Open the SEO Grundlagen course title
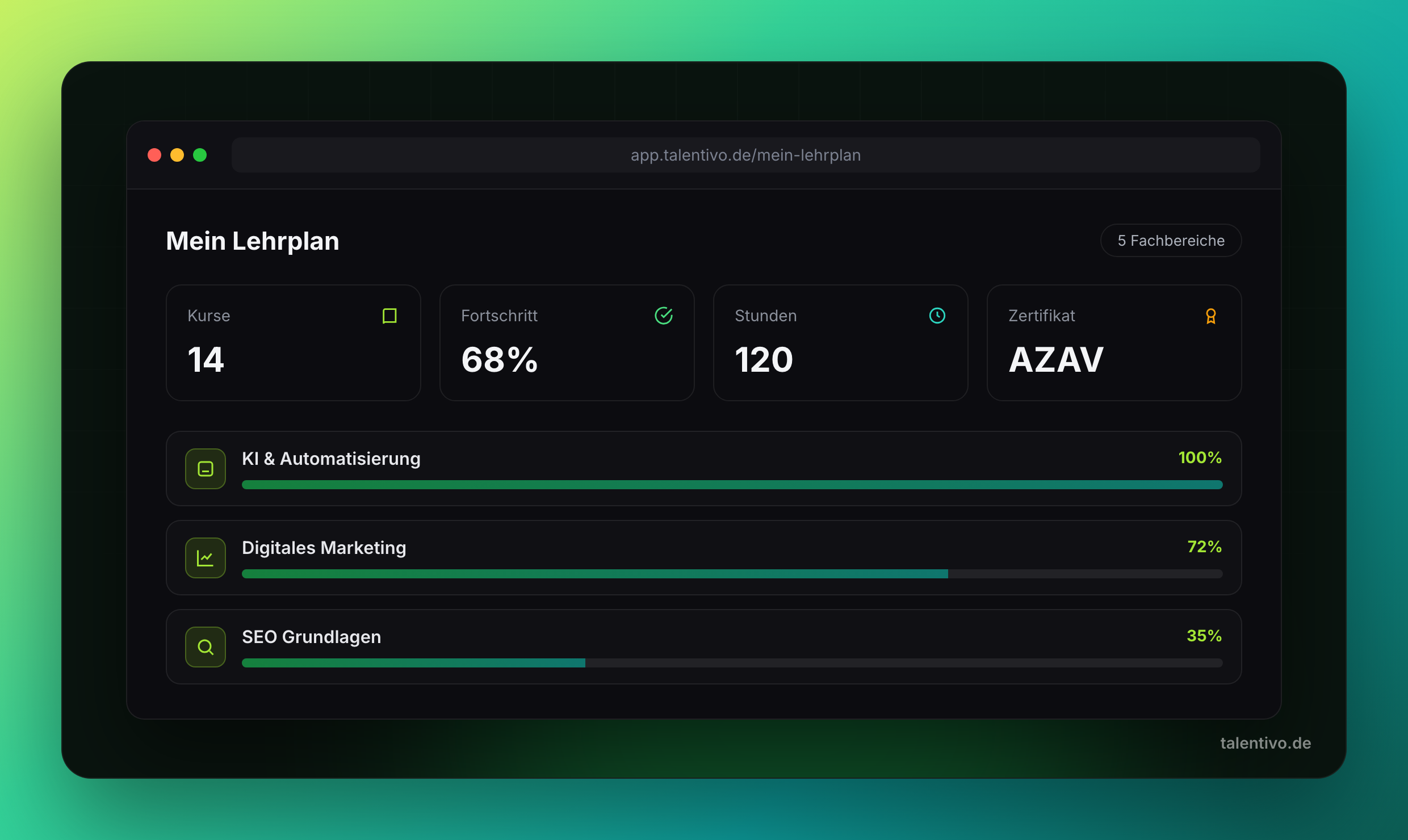The image size is (1408, 840). point(311,637)
